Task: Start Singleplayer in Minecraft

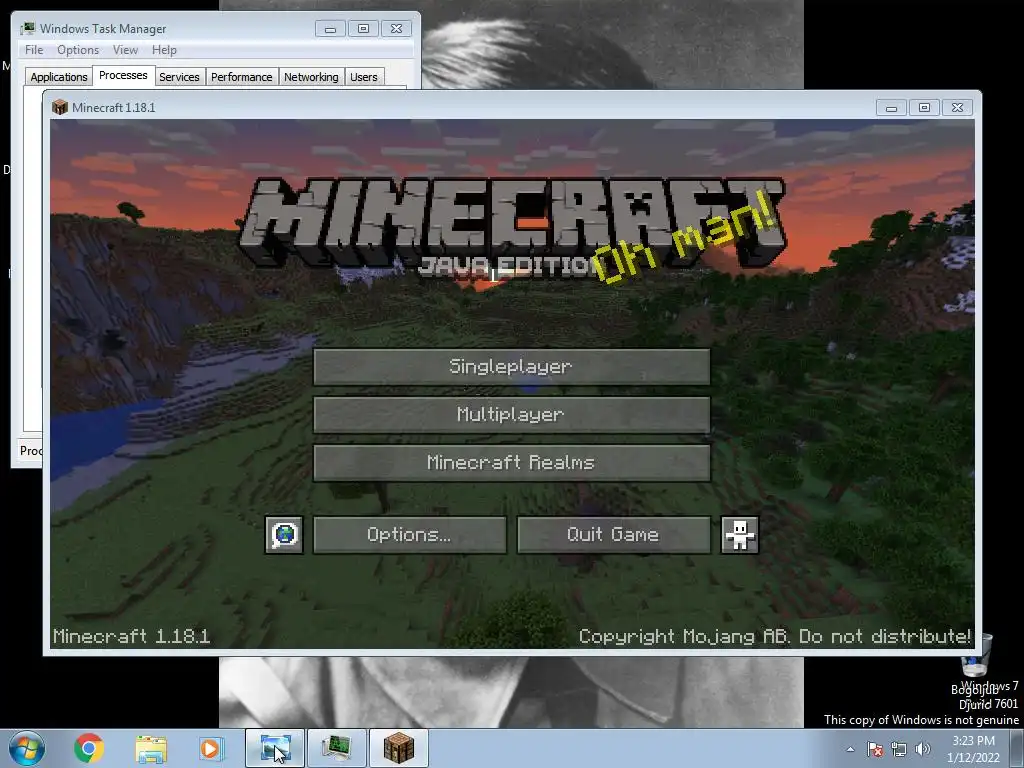Action: [x=511, y=366]
